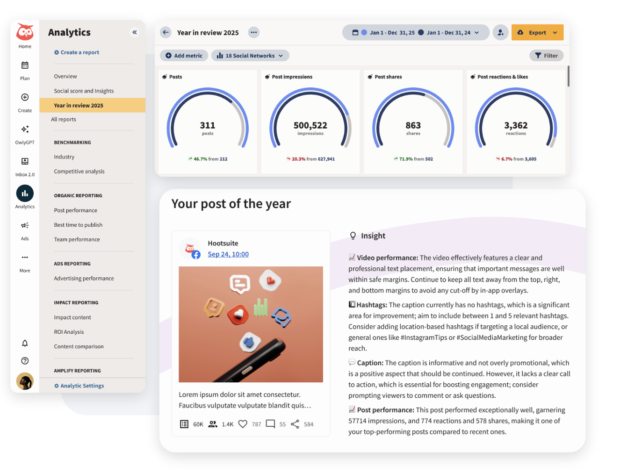Open Analytic Settings link
The width and height of the screenshot is (620, 474).
pos(79,386)
